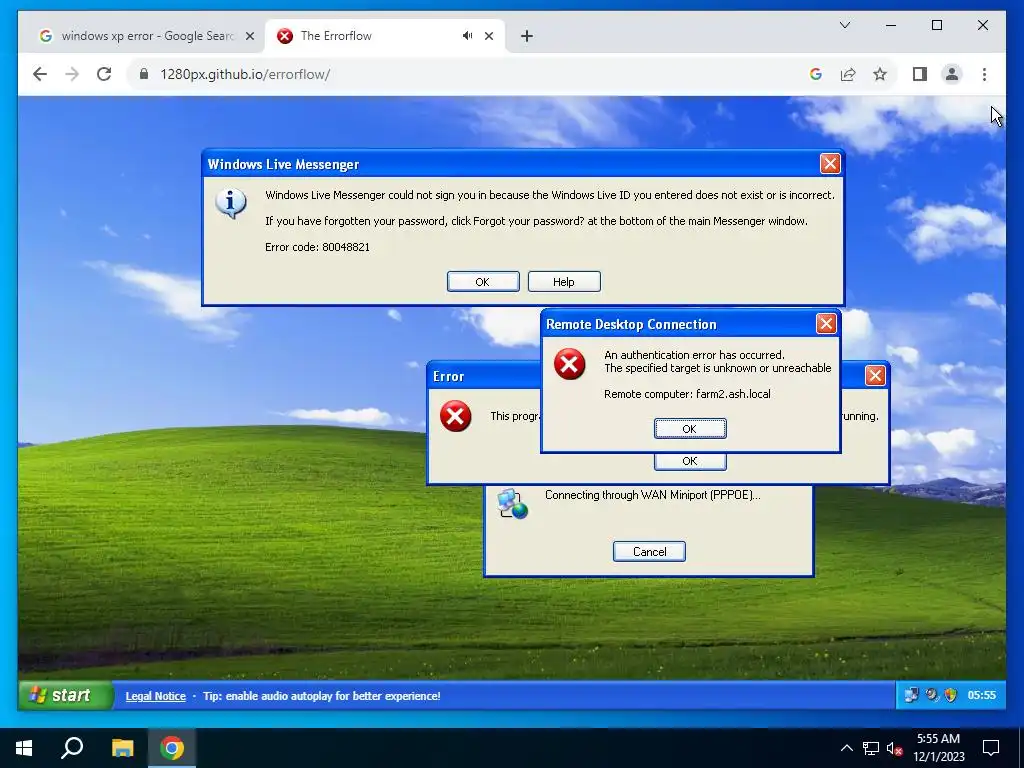Screen dimensions: 1024x768
Task: Open File Explorer from the taskbar
Action: pos(122,748)
